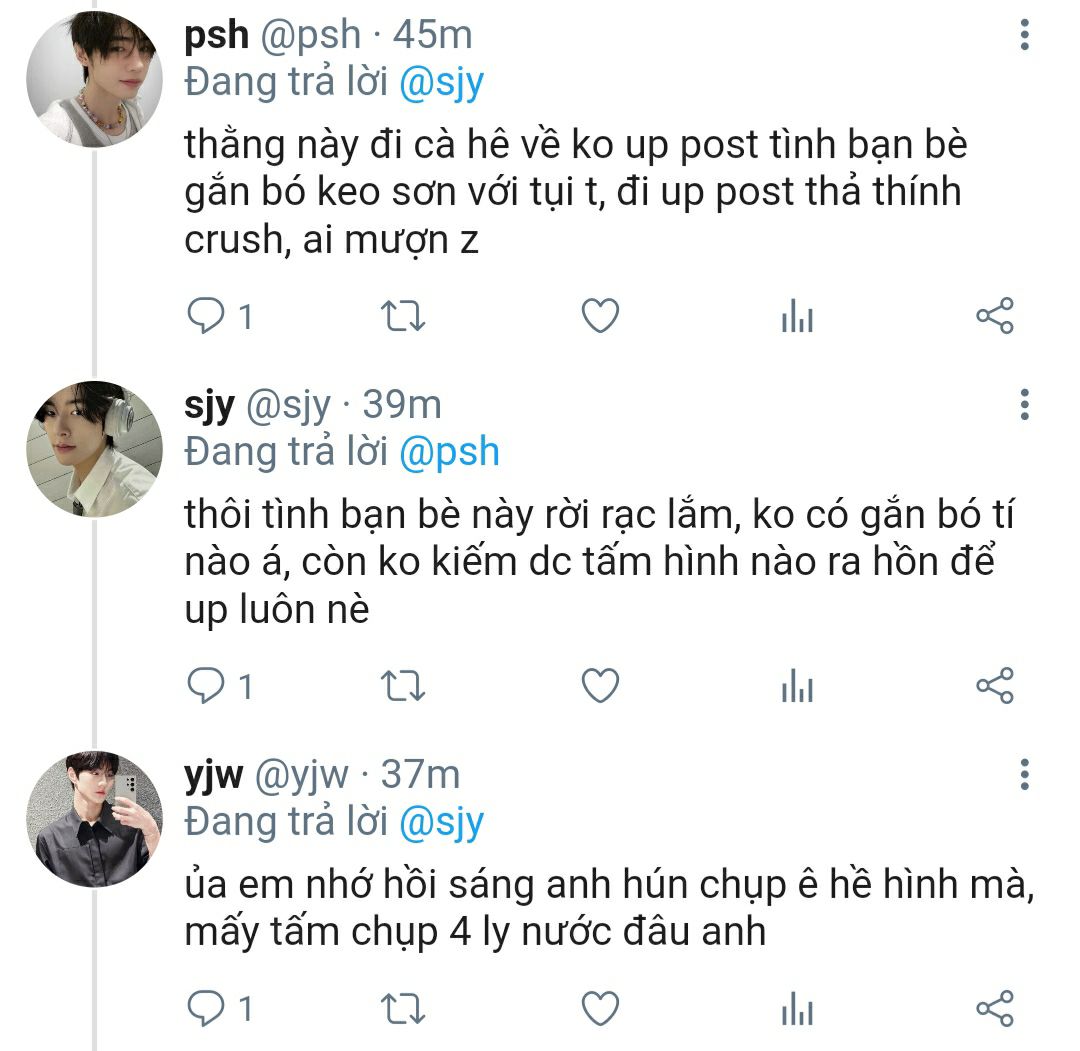Retweet sjy's reply
This screenshot has height=1051, width=1080.
tap(405, 686)
